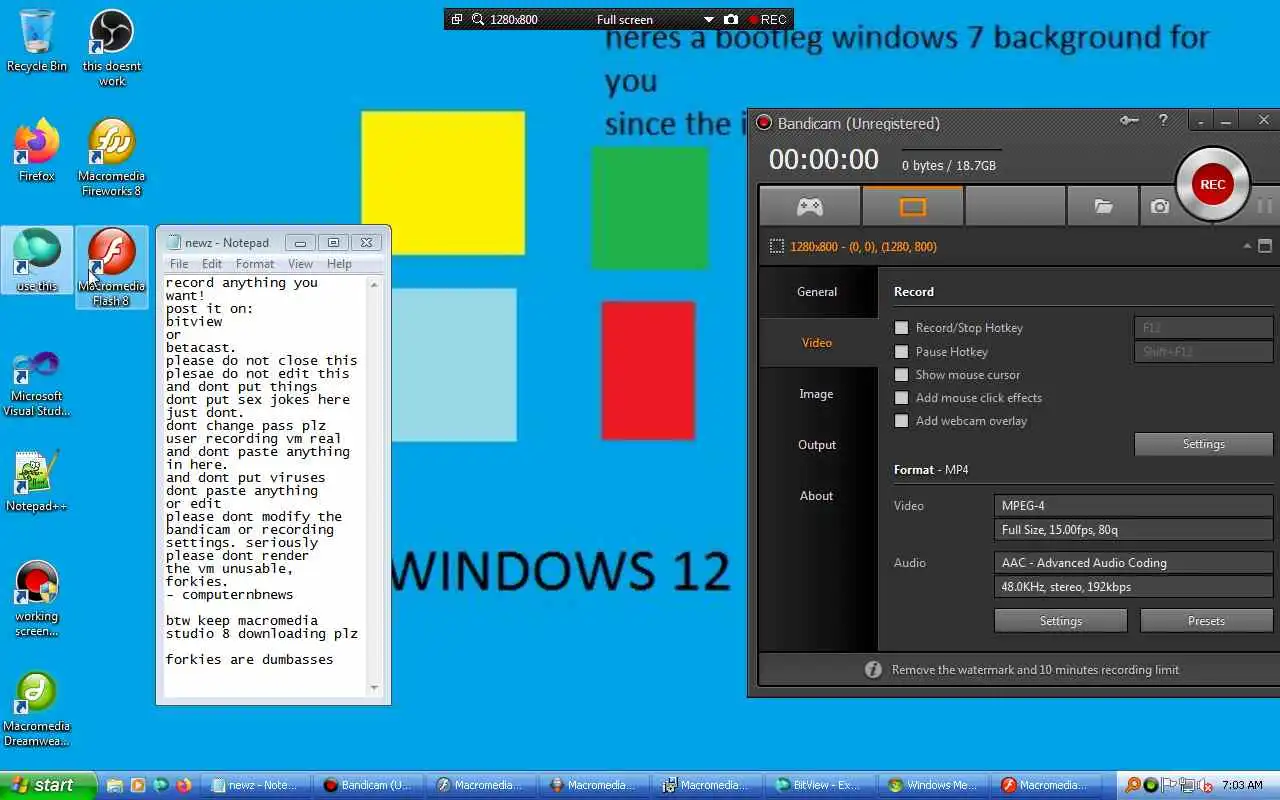The image size is (1280, 800).
Task: Click the F12 record hotkey field
Action: tap(1203, 327)
